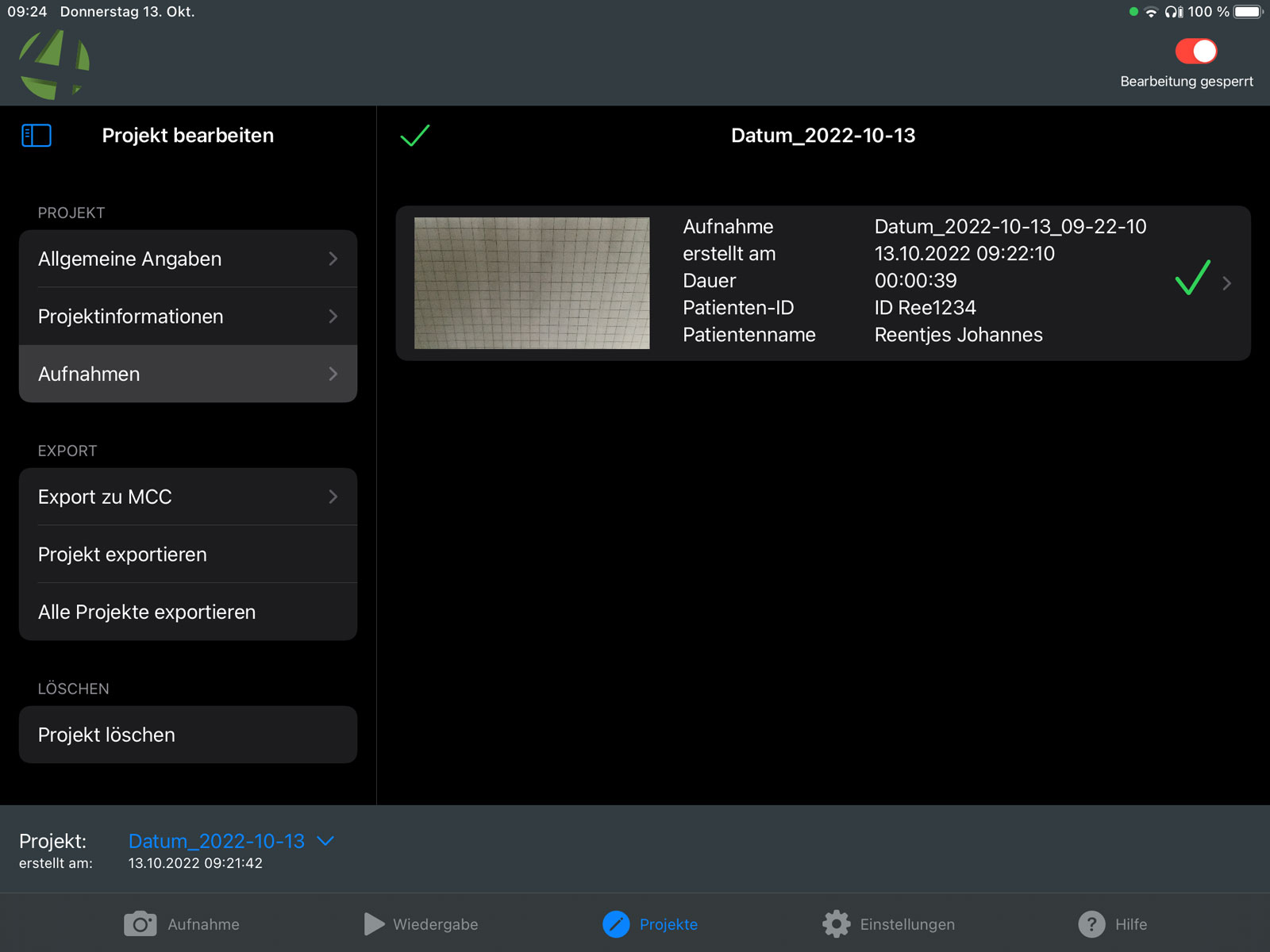Open Einstellungen via gear icon
Image resolution: width=1270 pixels, height=952 pixels.
coord(836,924)
